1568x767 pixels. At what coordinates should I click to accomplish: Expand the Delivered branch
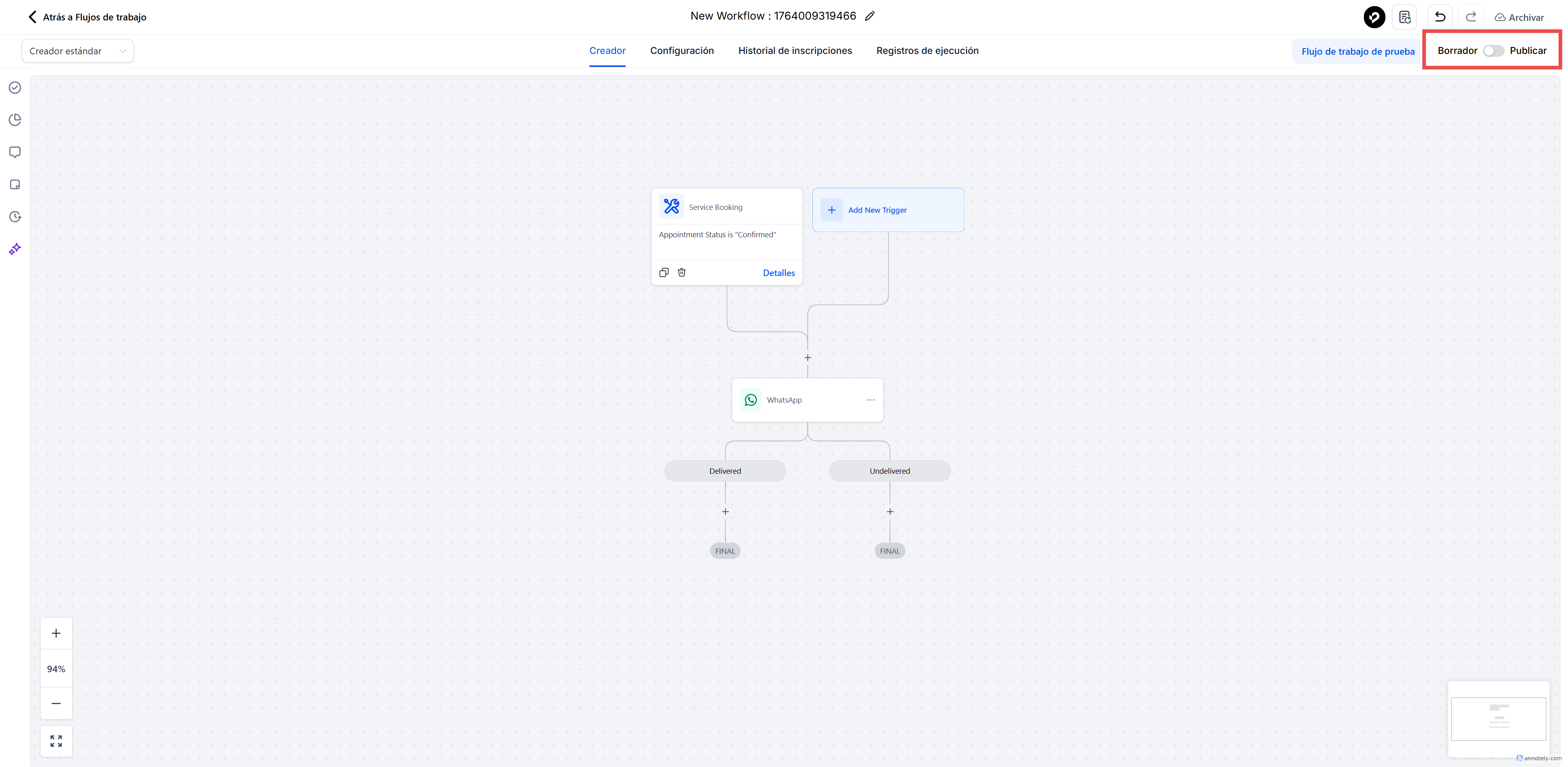pyautogui.click(x=725, y=471)
